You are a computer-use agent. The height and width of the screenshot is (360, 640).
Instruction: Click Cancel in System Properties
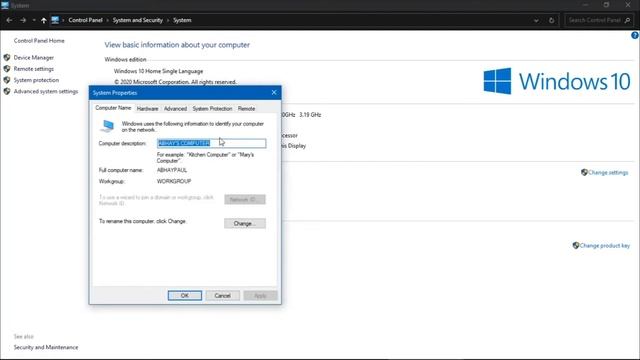(x=222, y=296)
